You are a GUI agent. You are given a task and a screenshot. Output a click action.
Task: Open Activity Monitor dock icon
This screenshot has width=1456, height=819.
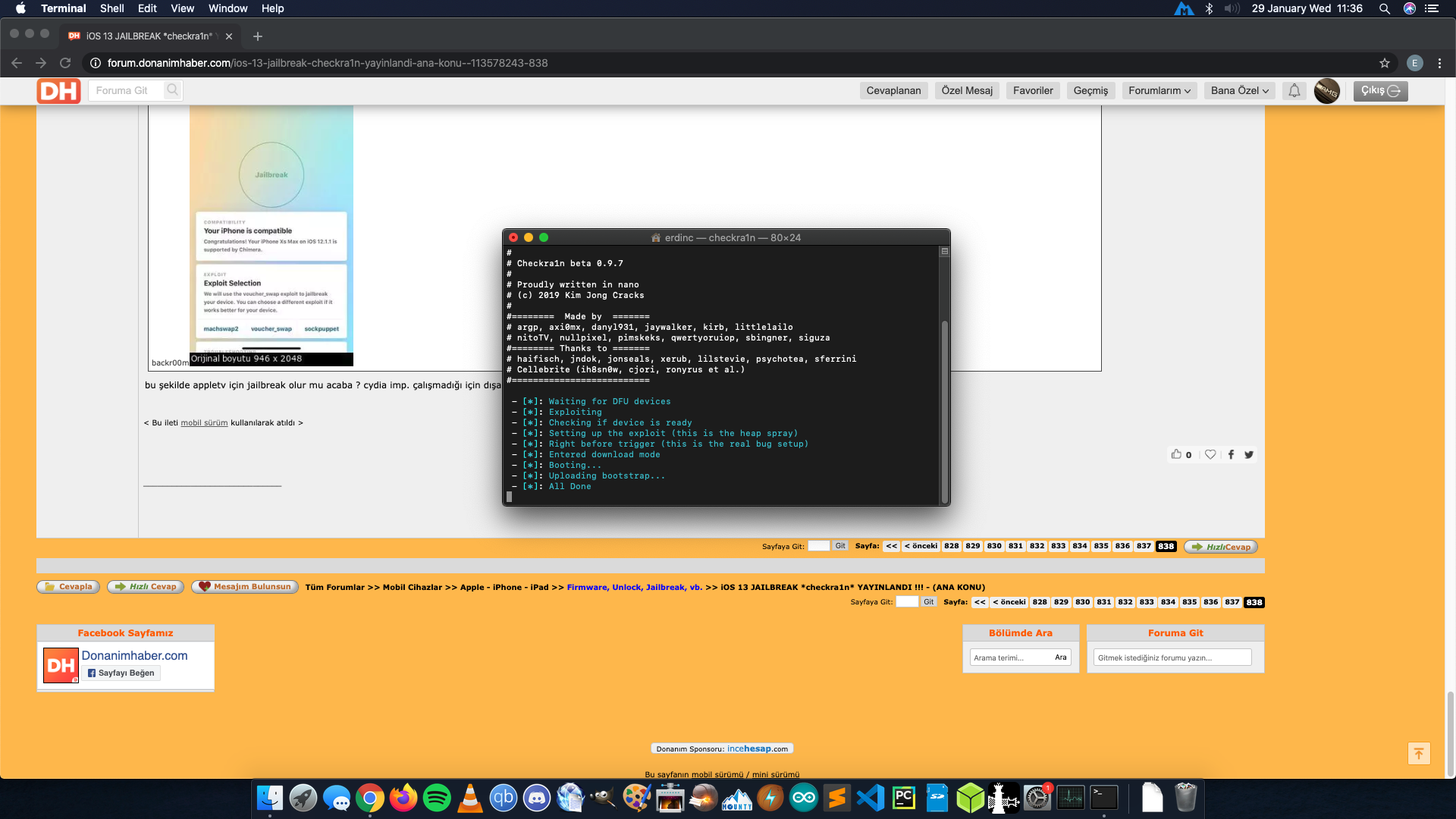(x=1070, y=798)
